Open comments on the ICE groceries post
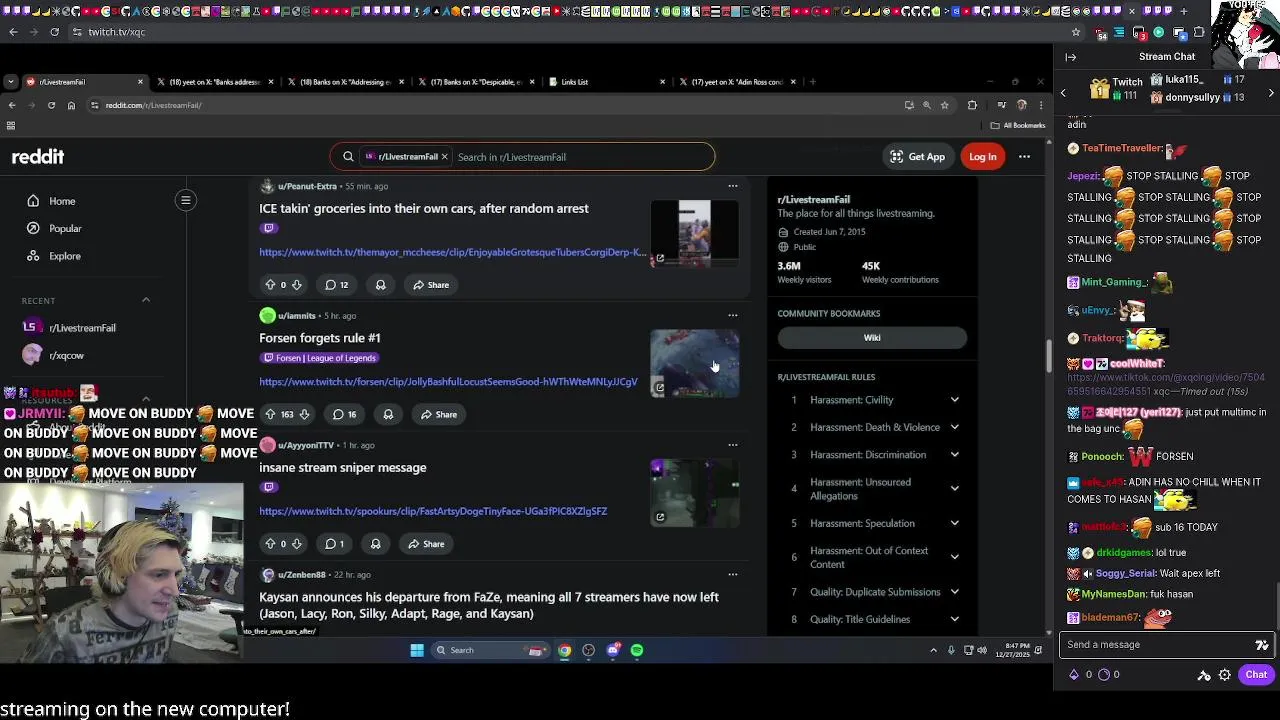The image size is (1280, 720). point(336,285)
